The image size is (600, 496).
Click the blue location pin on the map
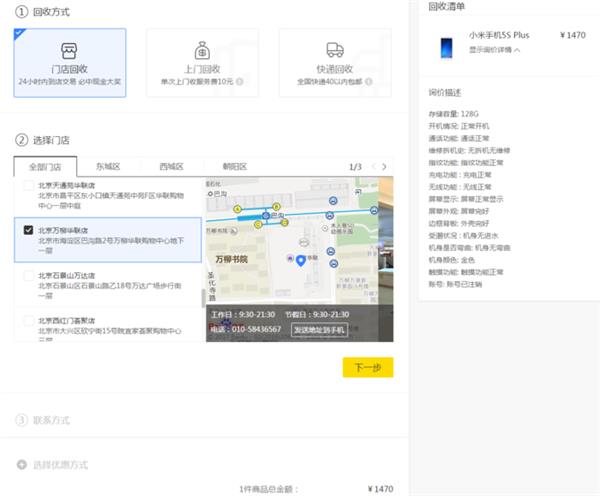pyautogui.click(x=301, y=261)
